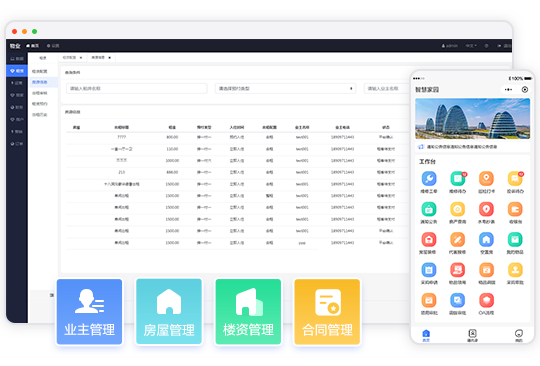The height and width of the screenshot is (366, 540).
Task: Click the building banner image in phone
Action: point(472,119)
